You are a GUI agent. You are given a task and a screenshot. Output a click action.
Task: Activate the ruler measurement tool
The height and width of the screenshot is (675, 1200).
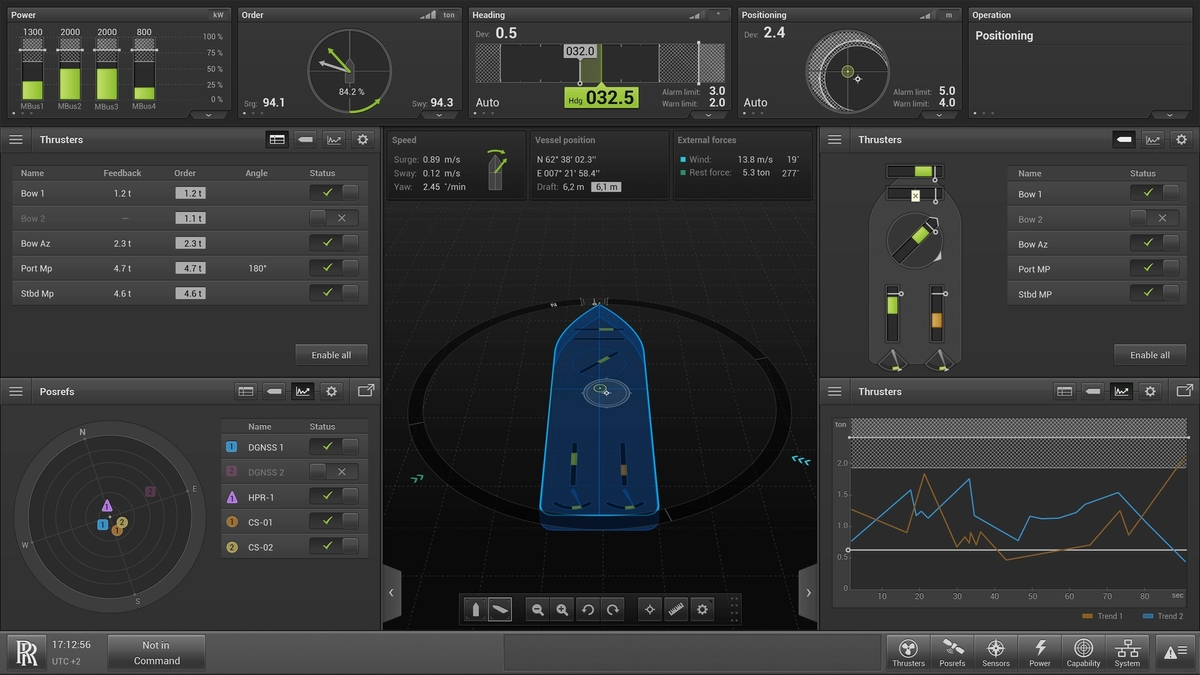tap(677, 609)
